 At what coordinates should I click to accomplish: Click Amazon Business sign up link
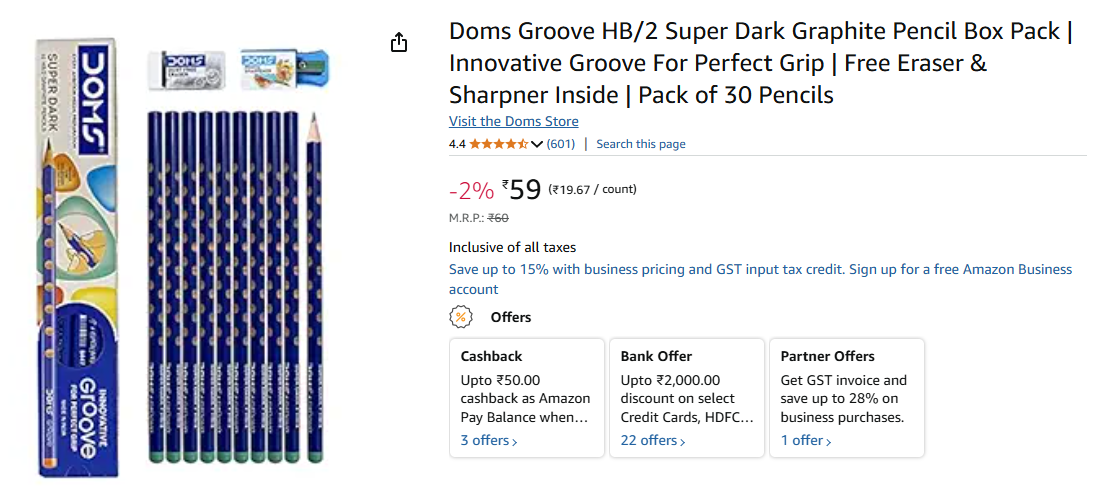click(760, 279)
